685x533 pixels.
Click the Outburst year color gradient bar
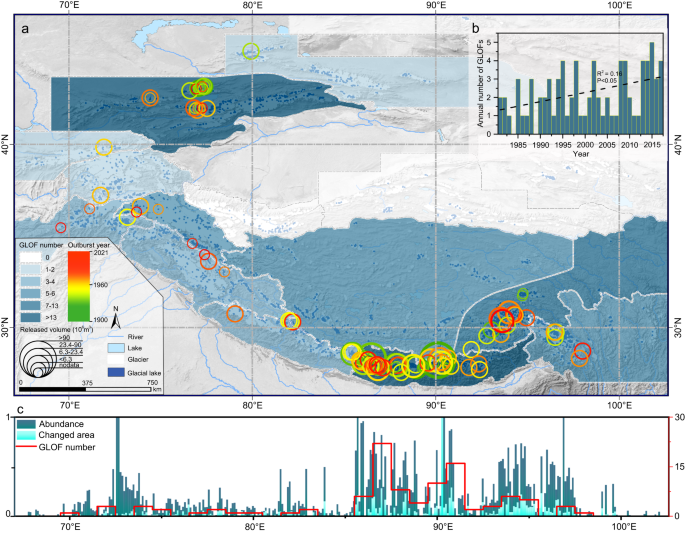click(x=79, y=287)
